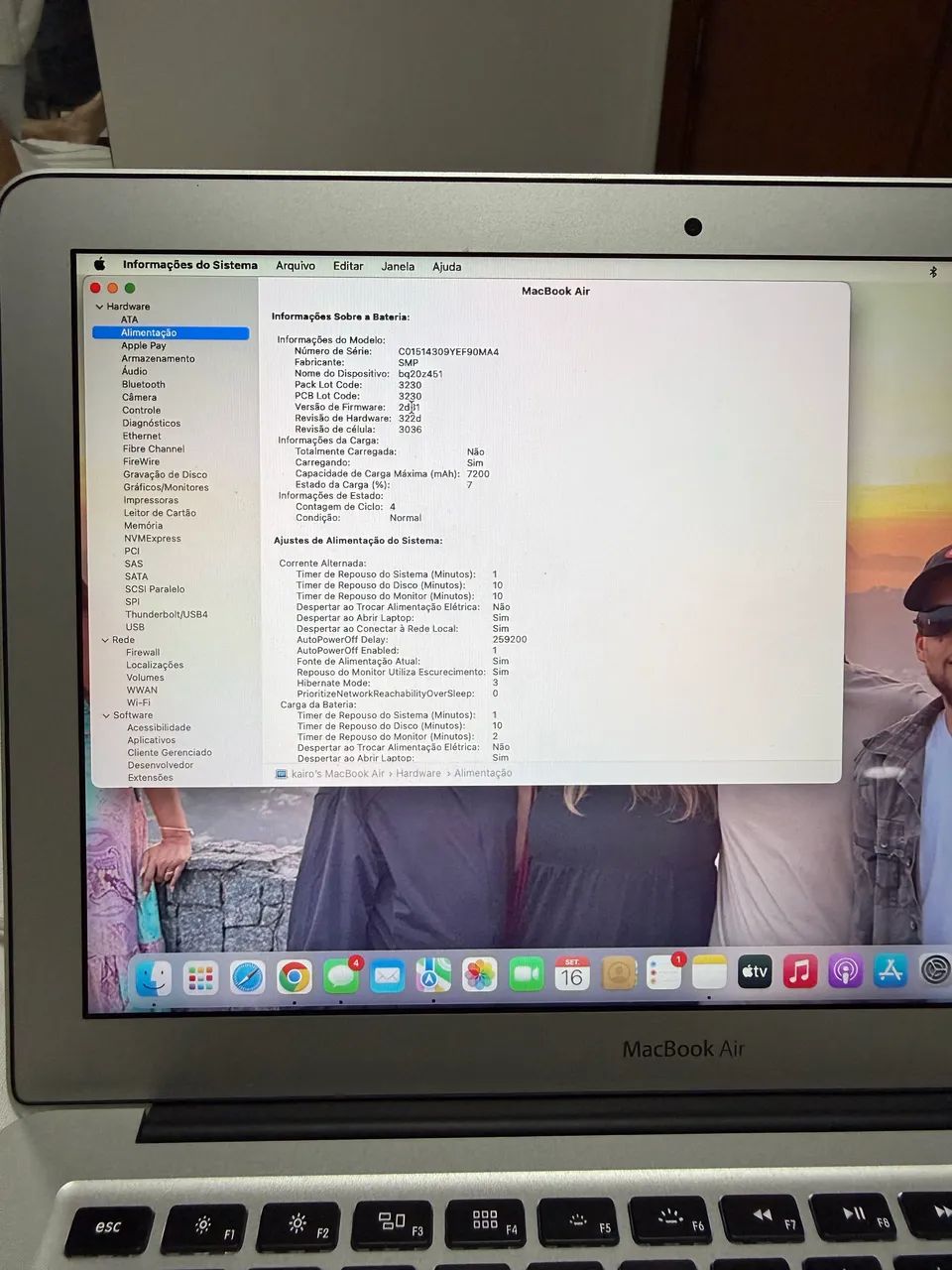Select Thunderbolt/USB4 in the sidebar

[167, 615]
